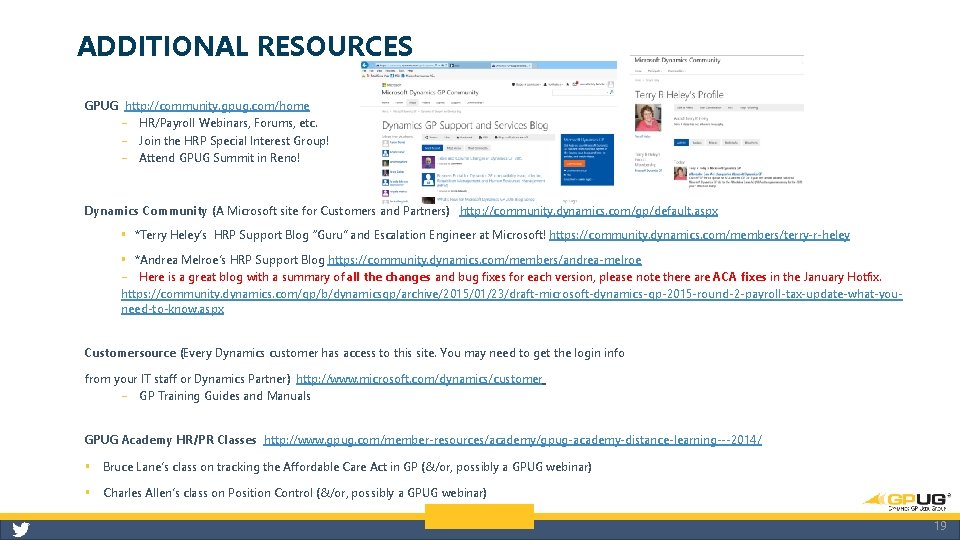Viewport: 960px width, 540px height.
Task: Open the GPUG academy distance learning link
Action: point(512,440)
